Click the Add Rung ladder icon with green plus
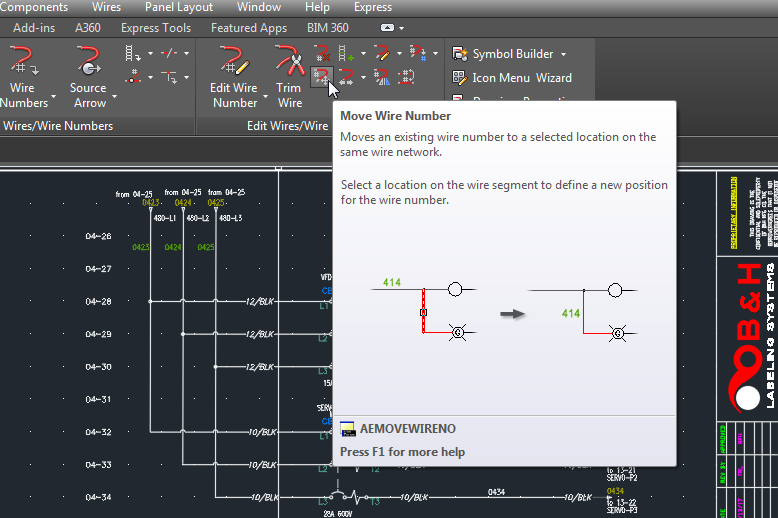This screenshot has height=518, width=778. coord(346,53)
